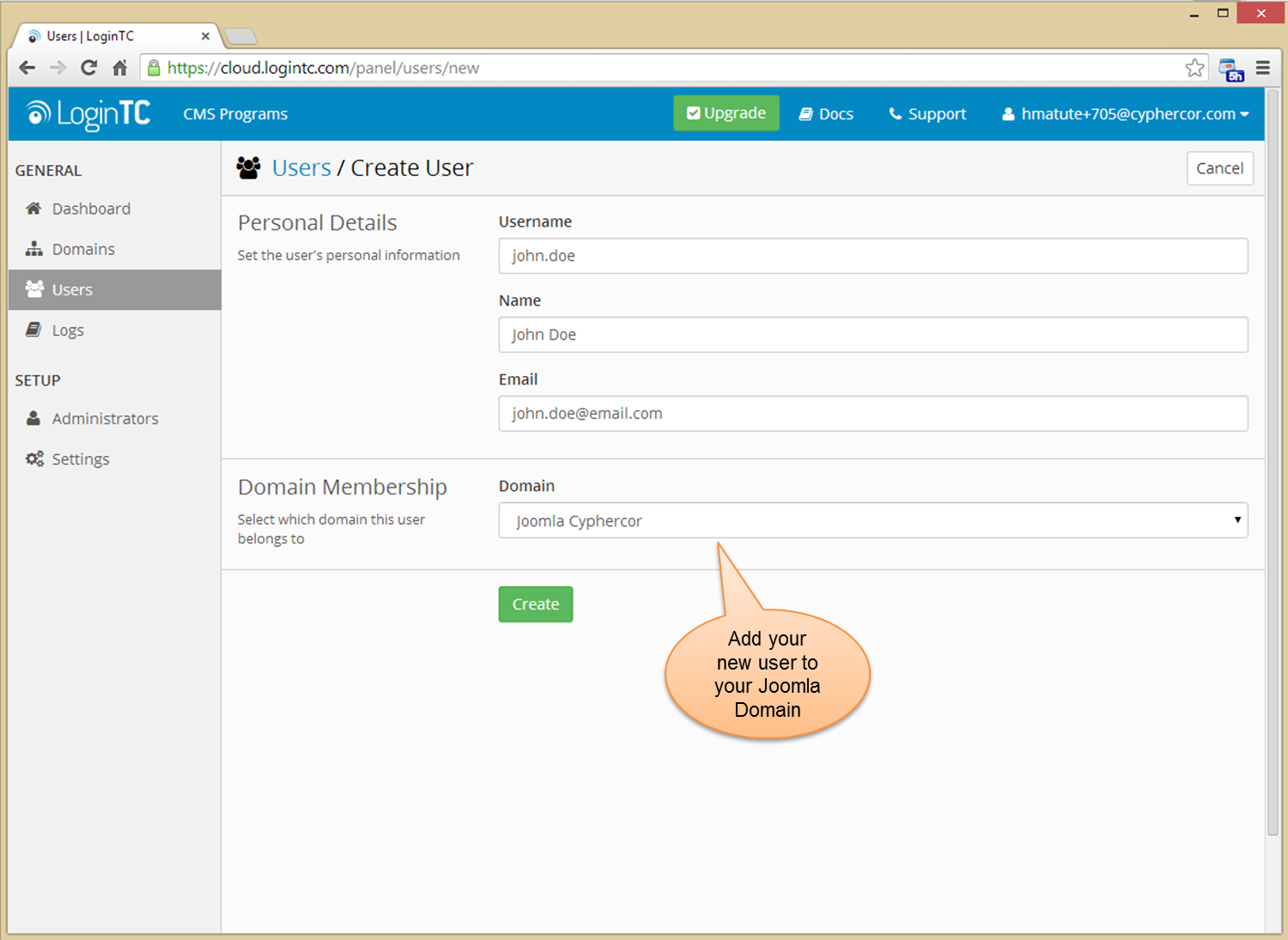This screenshot has height=940, width=1288.
Task: Click the green padlock icon
Action: (x=154, y=68)
